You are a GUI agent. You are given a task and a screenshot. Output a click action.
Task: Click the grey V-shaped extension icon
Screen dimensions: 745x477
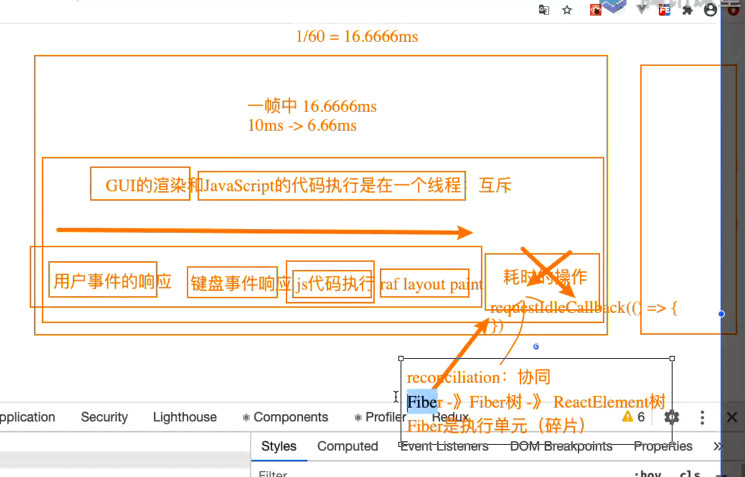click(641, 10)
